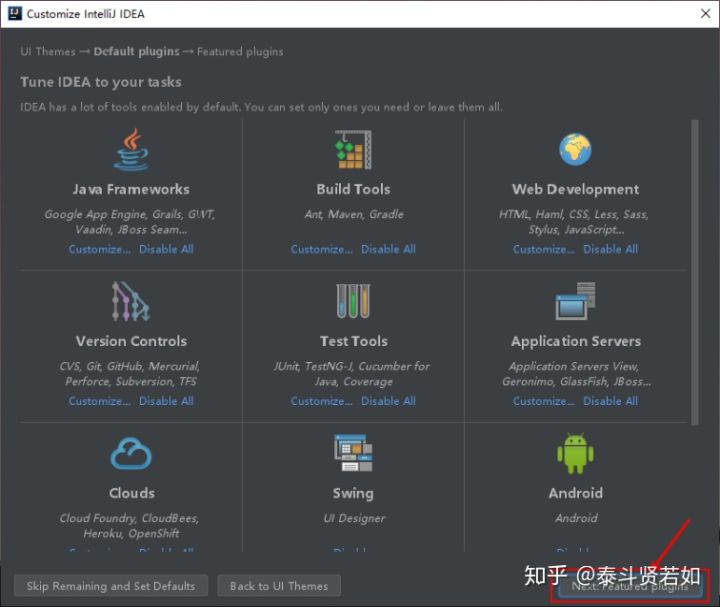Click the Android heading text
The width and height of the screenshot is (720, 607).
(x=575, y=493)
